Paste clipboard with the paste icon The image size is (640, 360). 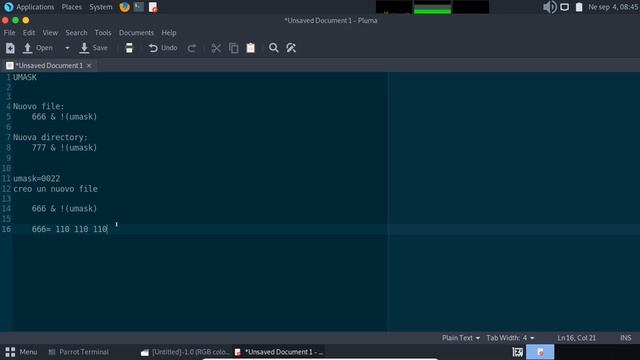251,48
